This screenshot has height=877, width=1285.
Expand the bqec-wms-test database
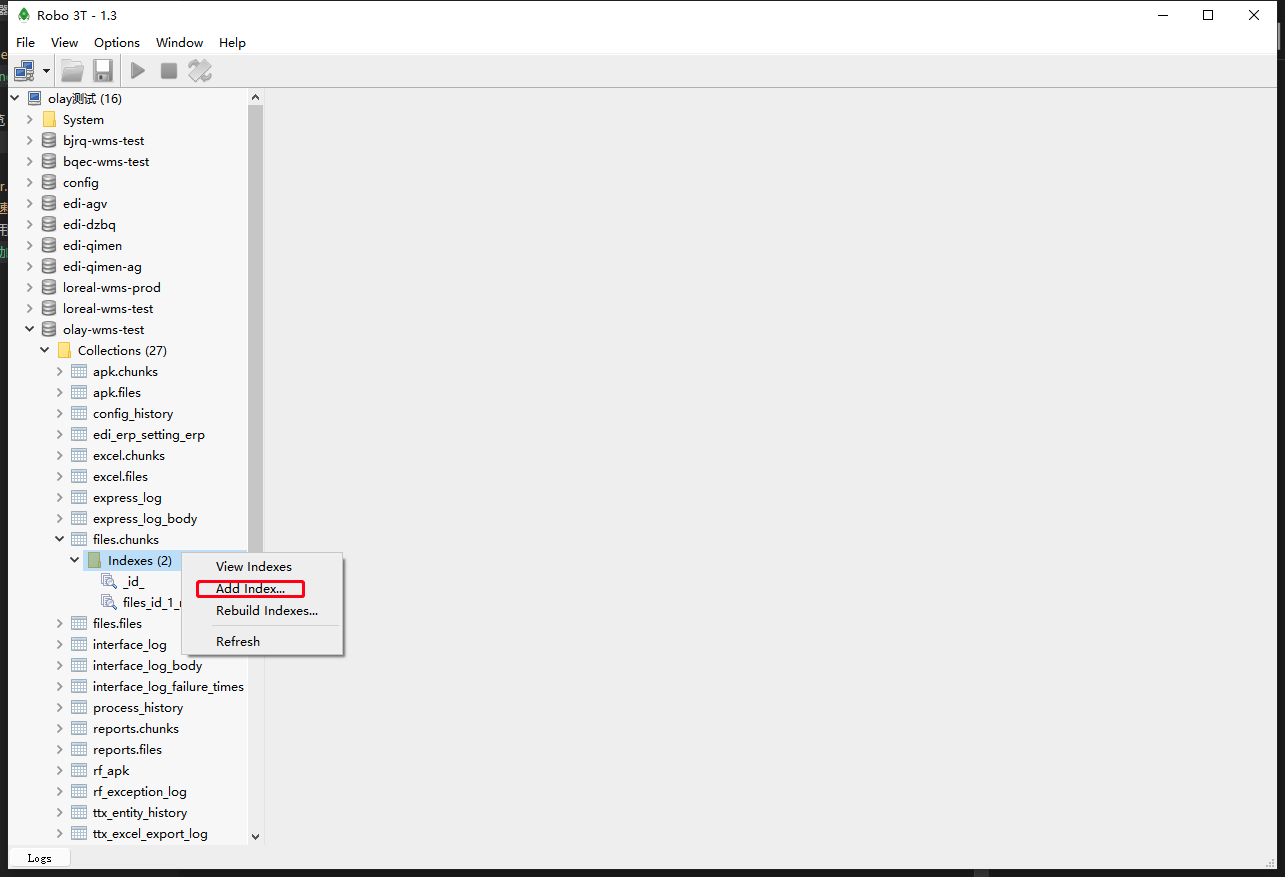[x=30, y=162]
